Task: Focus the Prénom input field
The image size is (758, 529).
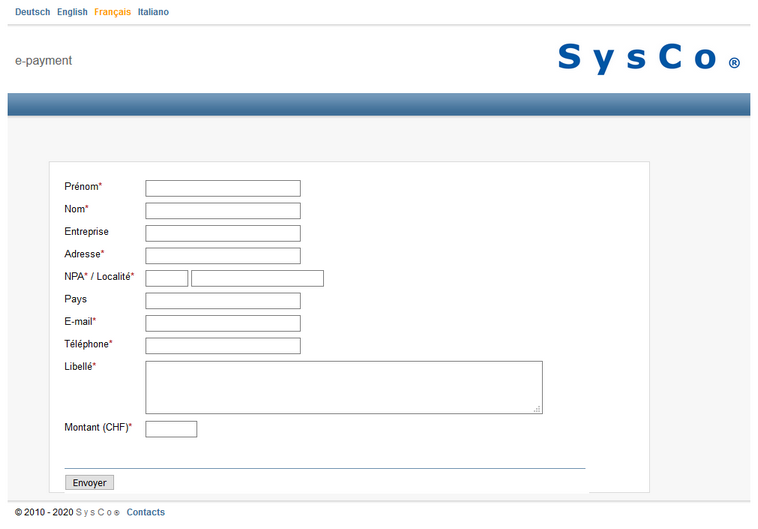Action: point(223,188)
